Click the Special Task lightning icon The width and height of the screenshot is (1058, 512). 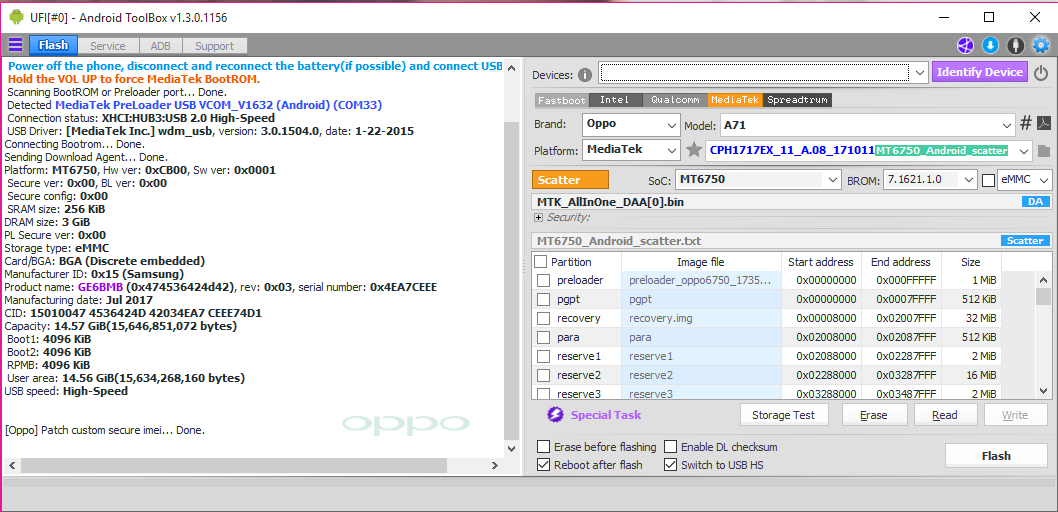pyautogui.click(x=555, y=414)
